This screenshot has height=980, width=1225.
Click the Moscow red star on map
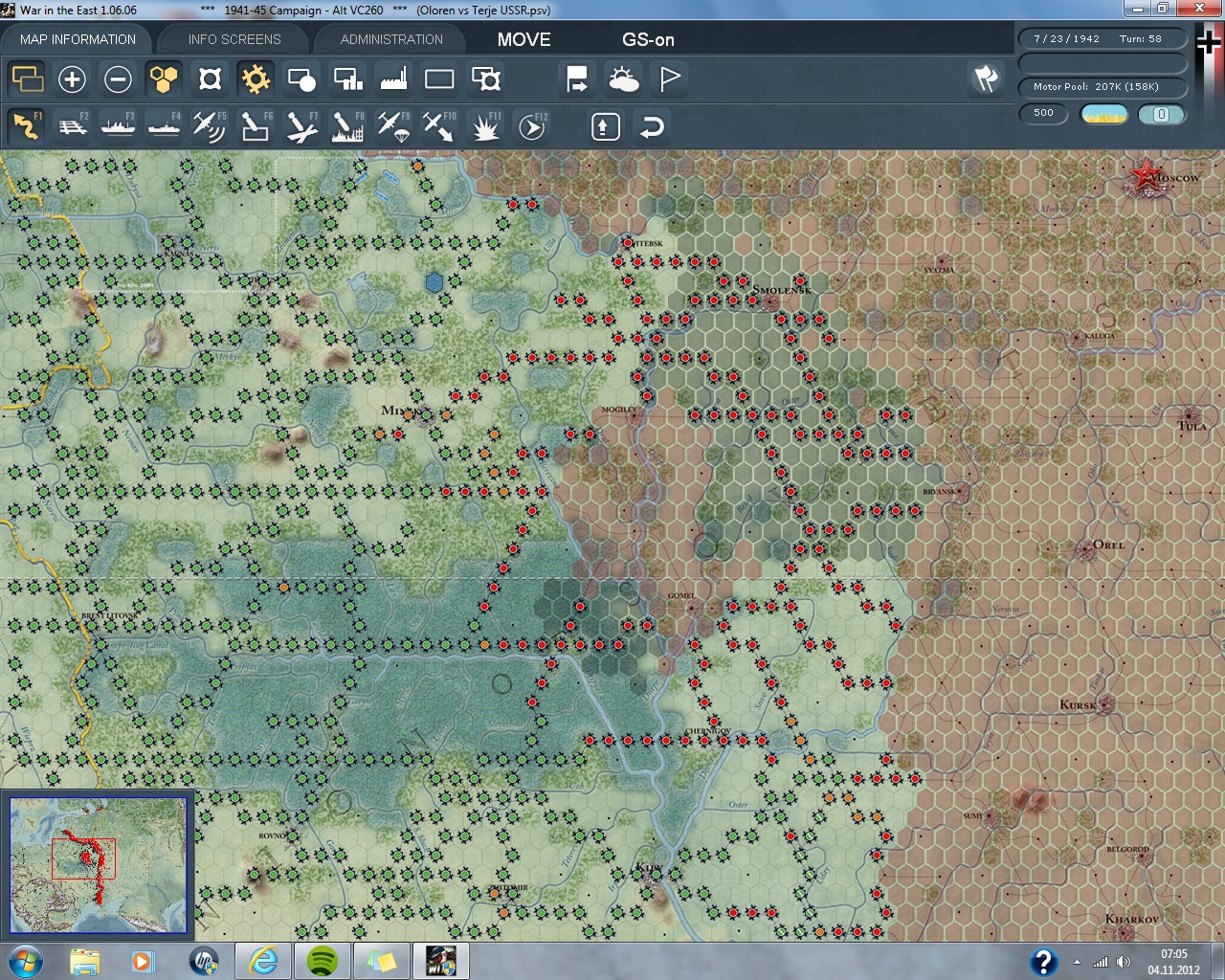[x=1145, y=175]
